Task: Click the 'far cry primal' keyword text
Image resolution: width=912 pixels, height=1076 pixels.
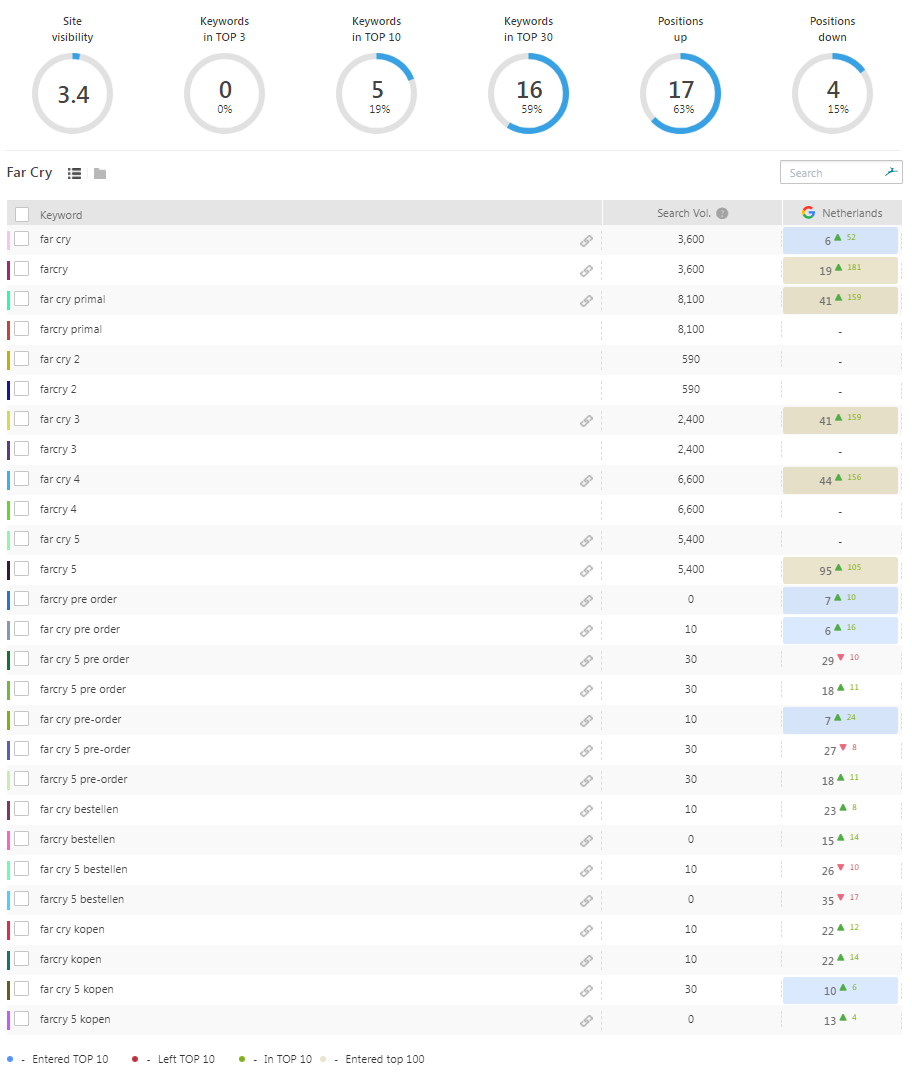Action: 73,299
